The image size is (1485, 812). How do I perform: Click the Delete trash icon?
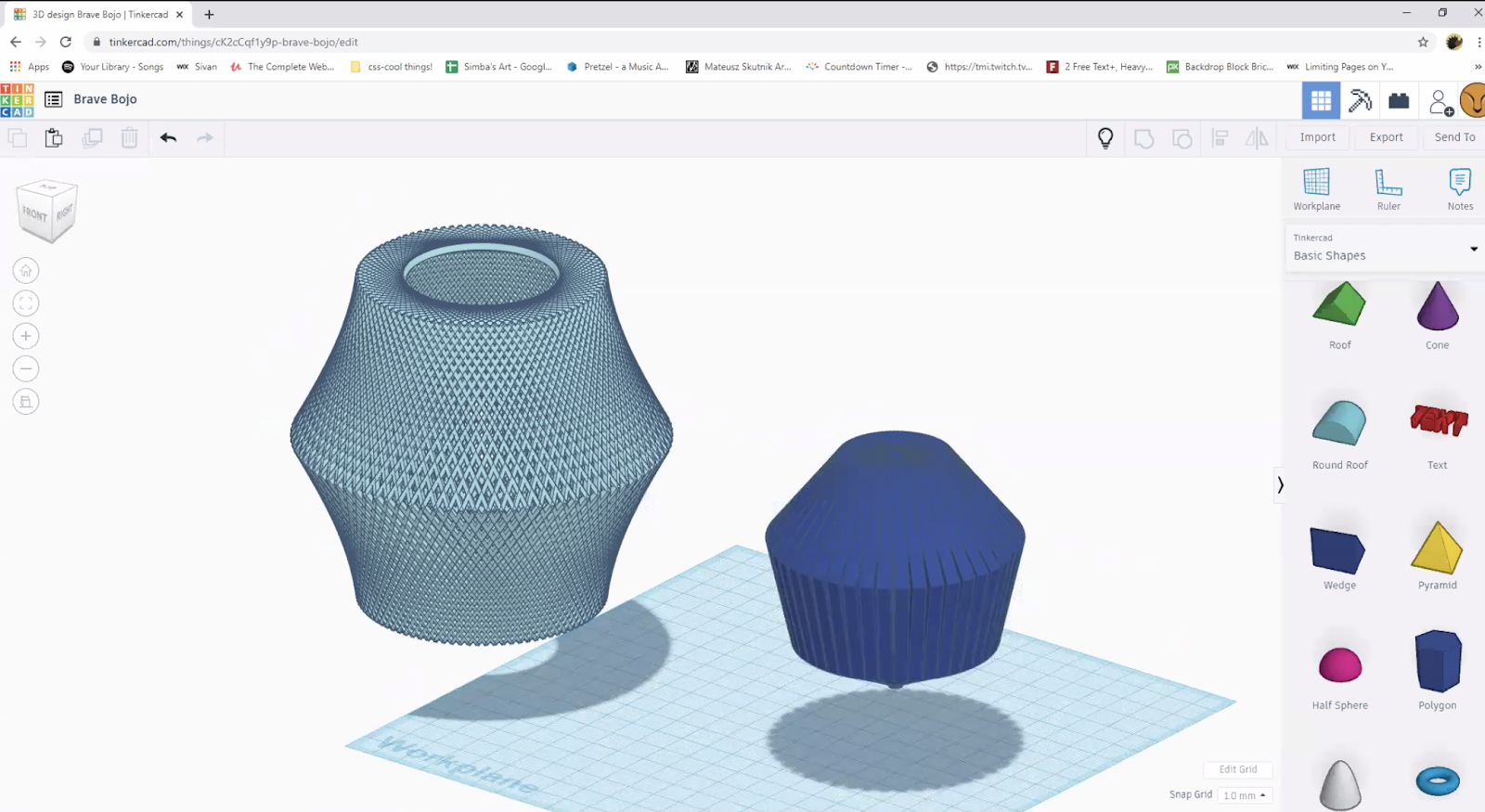pos(130,137)
